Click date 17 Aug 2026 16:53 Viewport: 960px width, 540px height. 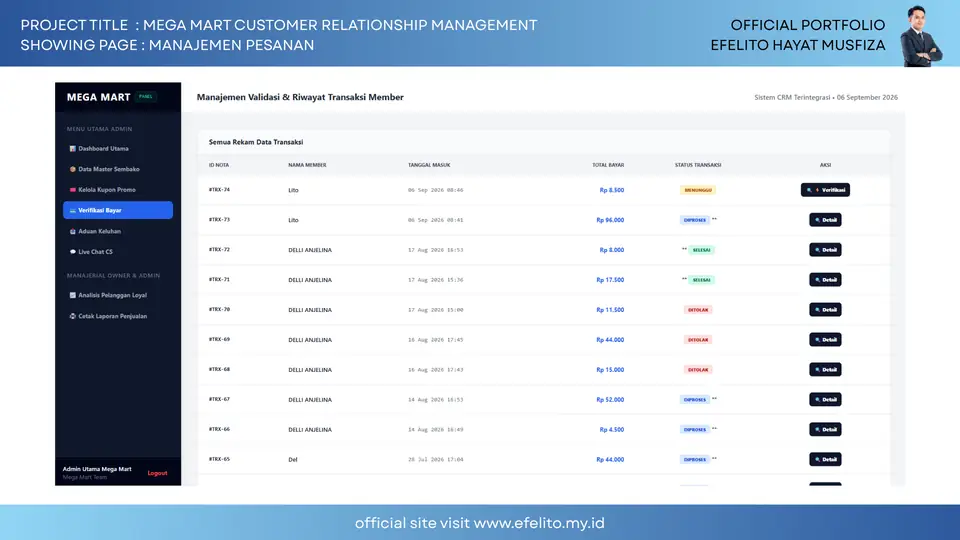[x=435, y=250]
